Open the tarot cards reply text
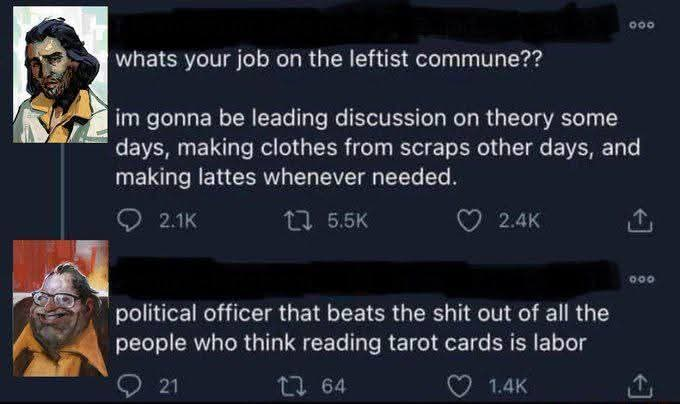This screenshot has height=404, width=680. pos(362,328)
